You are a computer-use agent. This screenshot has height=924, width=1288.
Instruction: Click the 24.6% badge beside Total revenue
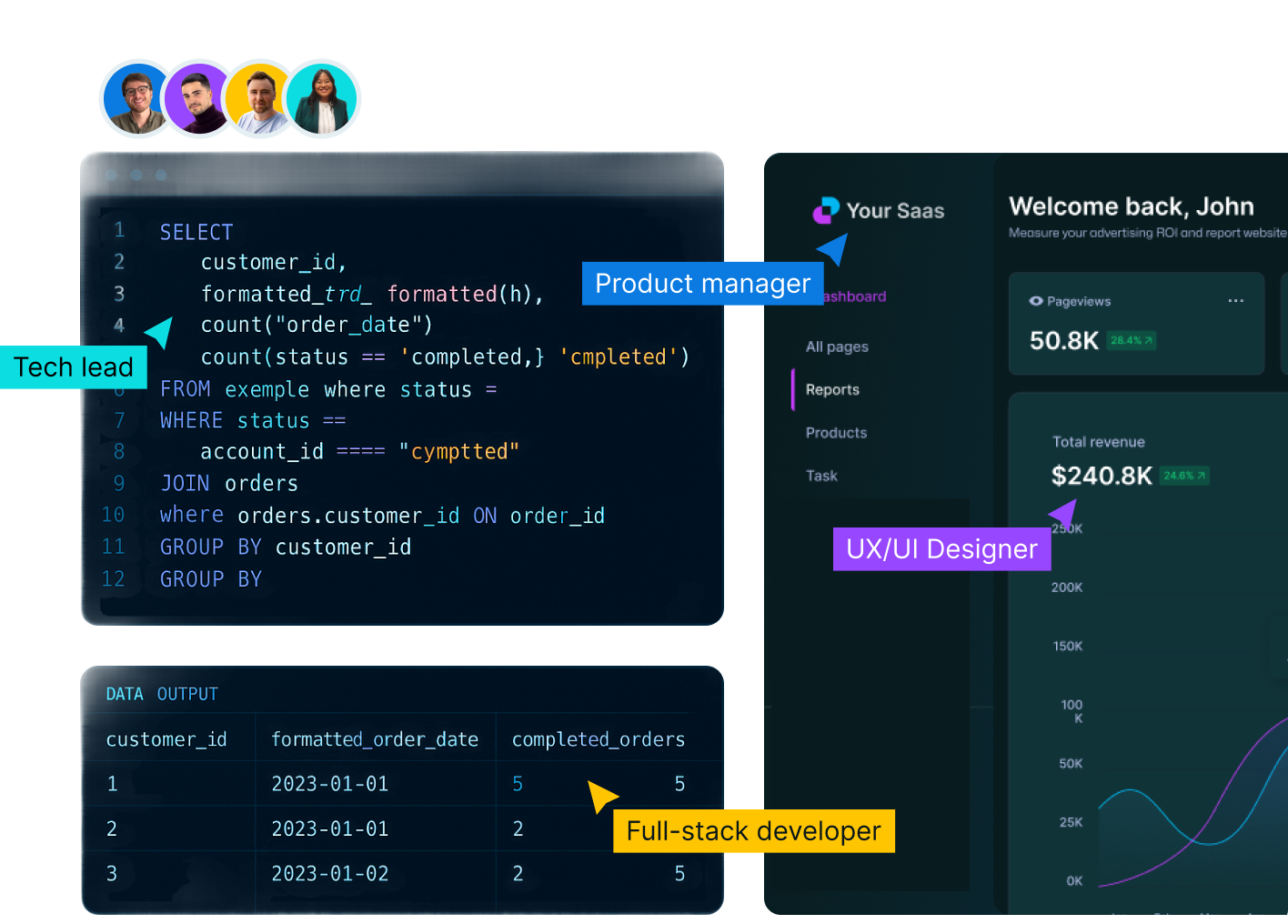click(1184, 476)
